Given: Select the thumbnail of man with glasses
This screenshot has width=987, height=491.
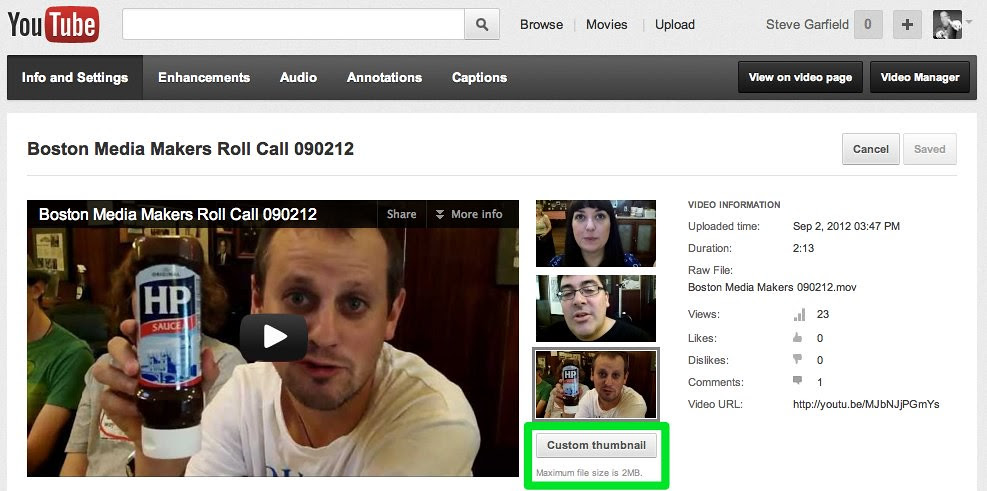Looking at the screenshot, I should (595, 308).
